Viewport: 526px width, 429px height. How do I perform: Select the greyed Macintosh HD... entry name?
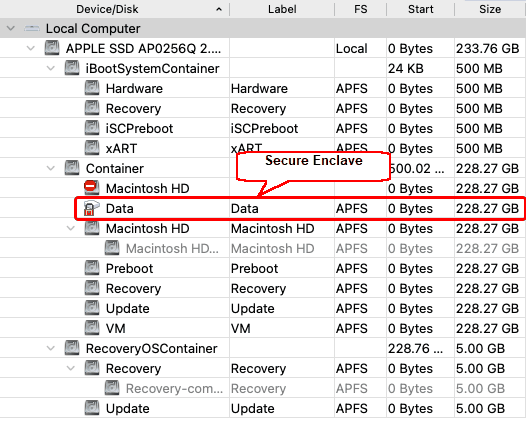click(172, 249)
